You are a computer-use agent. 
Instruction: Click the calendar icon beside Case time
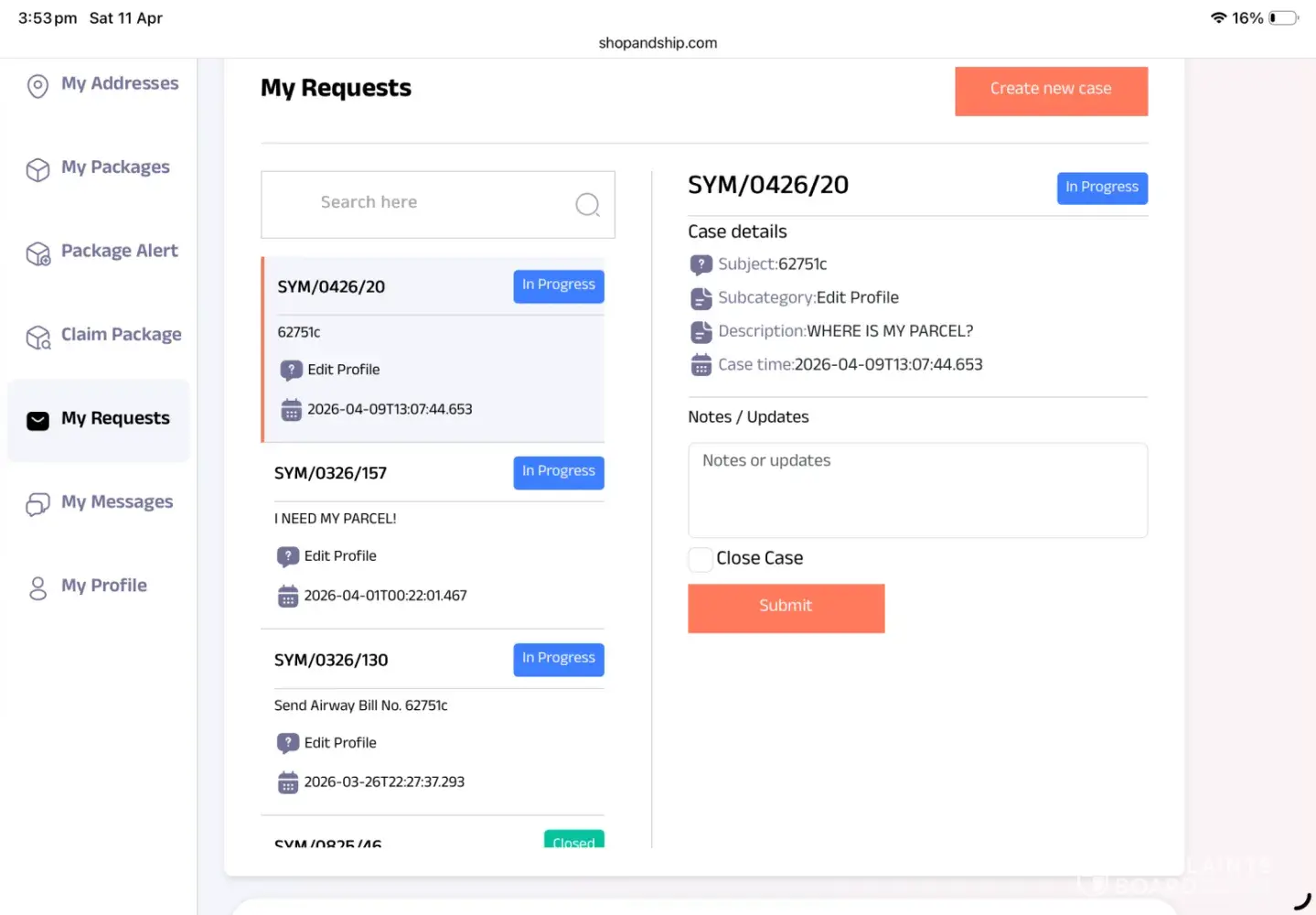[x=701, y=365]
